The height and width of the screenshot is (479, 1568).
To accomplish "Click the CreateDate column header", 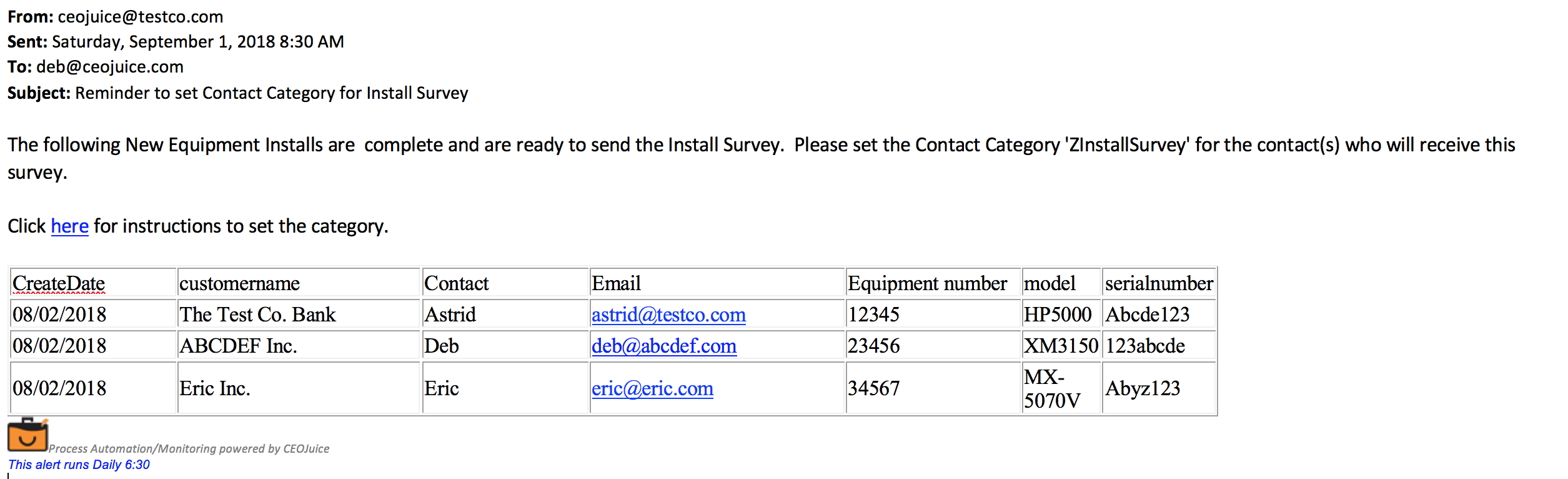I will (x=59, y=283).
